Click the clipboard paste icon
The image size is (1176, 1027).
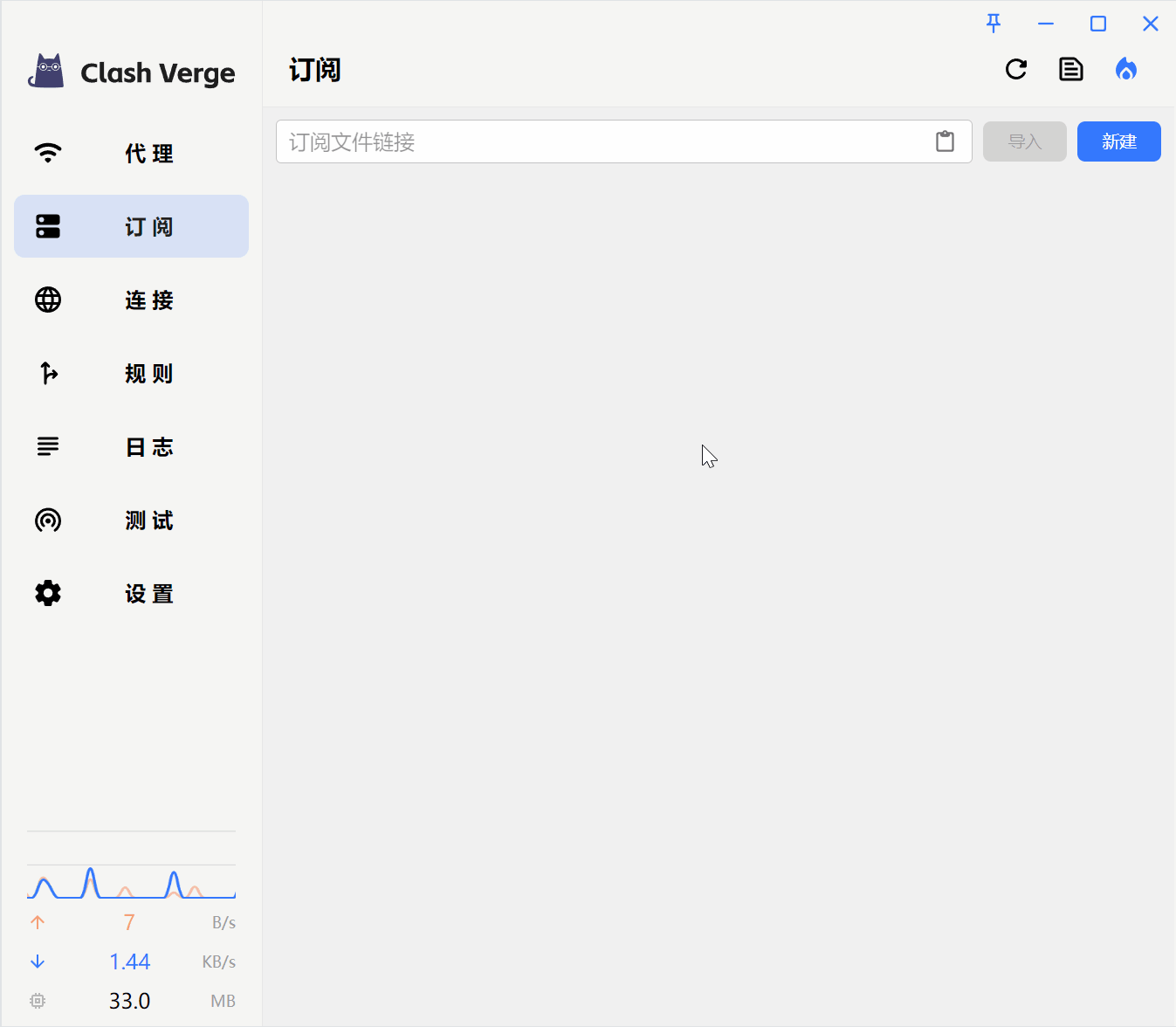[945, 141]
